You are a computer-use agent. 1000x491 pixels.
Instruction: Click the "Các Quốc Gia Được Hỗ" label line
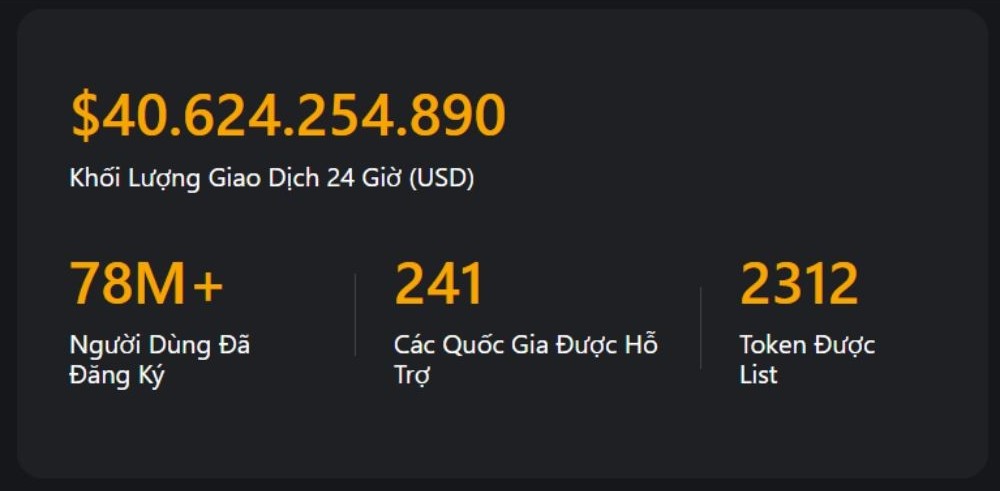pos(525,345)
